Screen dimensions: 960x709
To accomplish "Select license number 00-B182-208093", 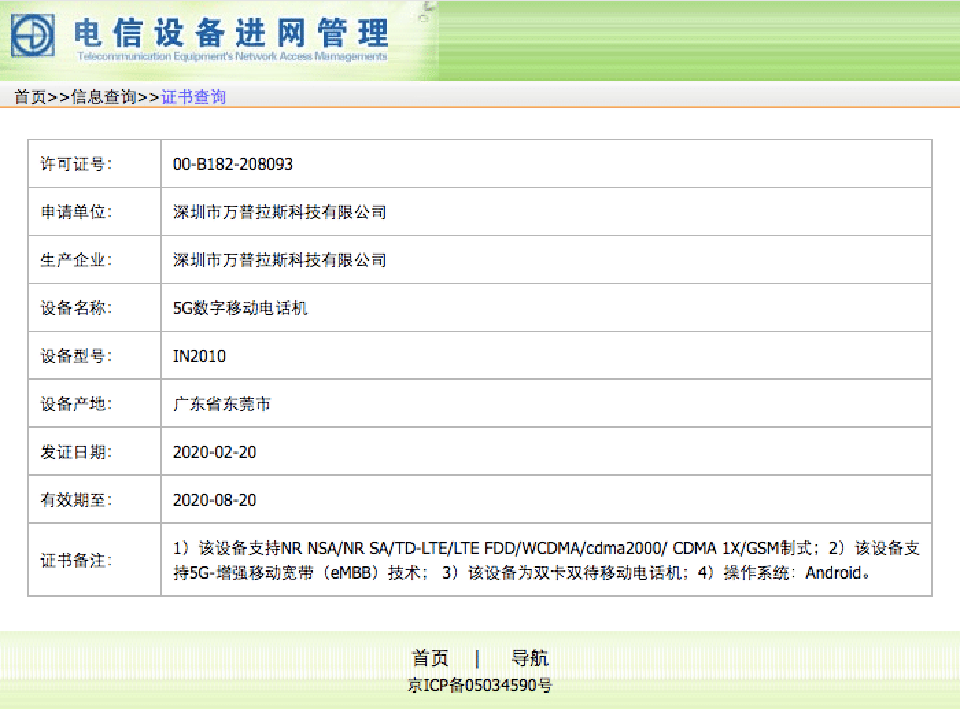I will [x=233, y=164].
